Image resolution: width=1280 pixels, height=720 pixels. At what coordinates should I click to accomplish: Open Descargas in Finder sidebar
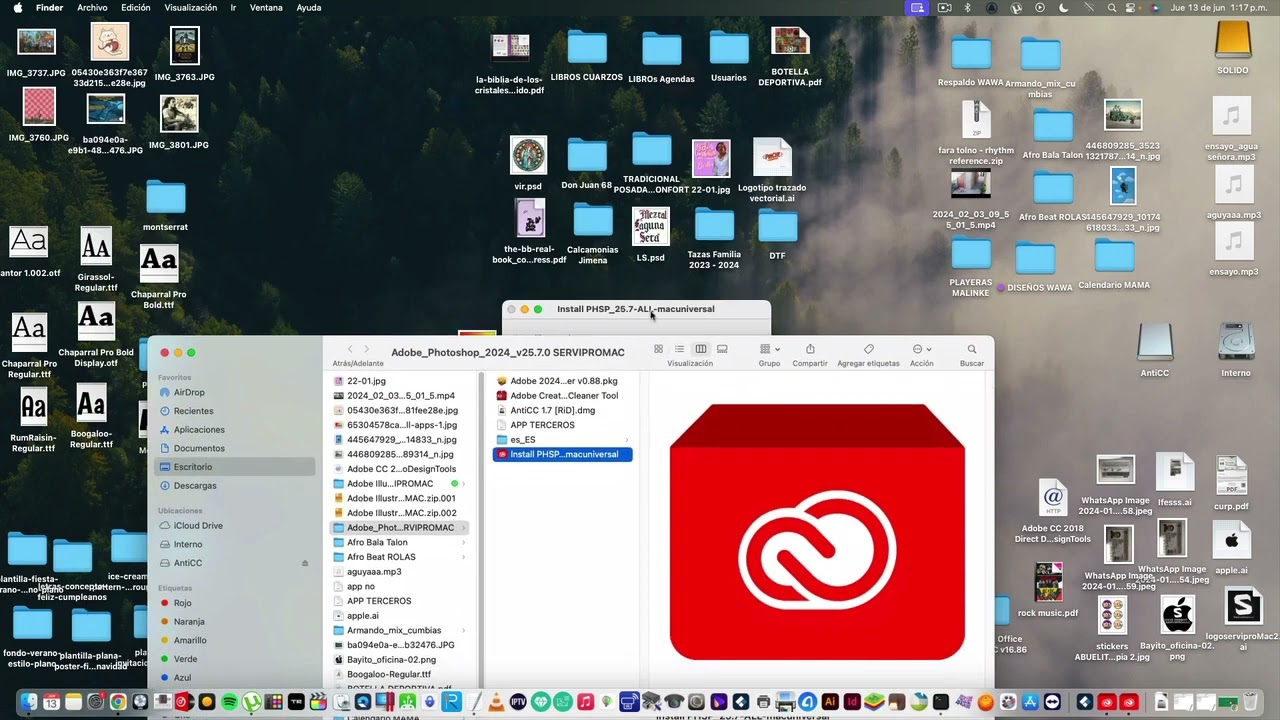[195, 486]
